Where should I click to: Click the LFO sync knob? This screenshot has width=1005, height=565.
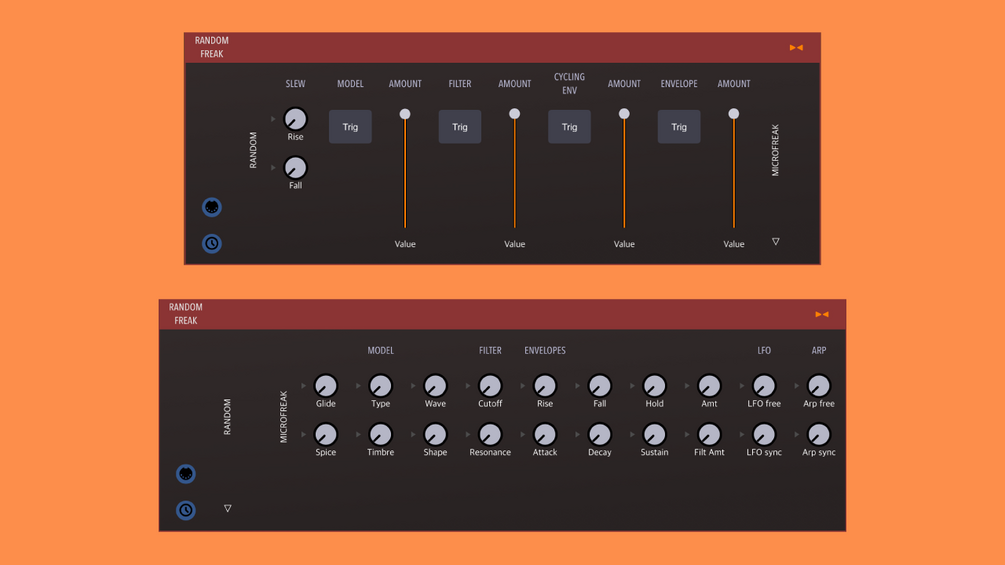click(x=764, y=434)
